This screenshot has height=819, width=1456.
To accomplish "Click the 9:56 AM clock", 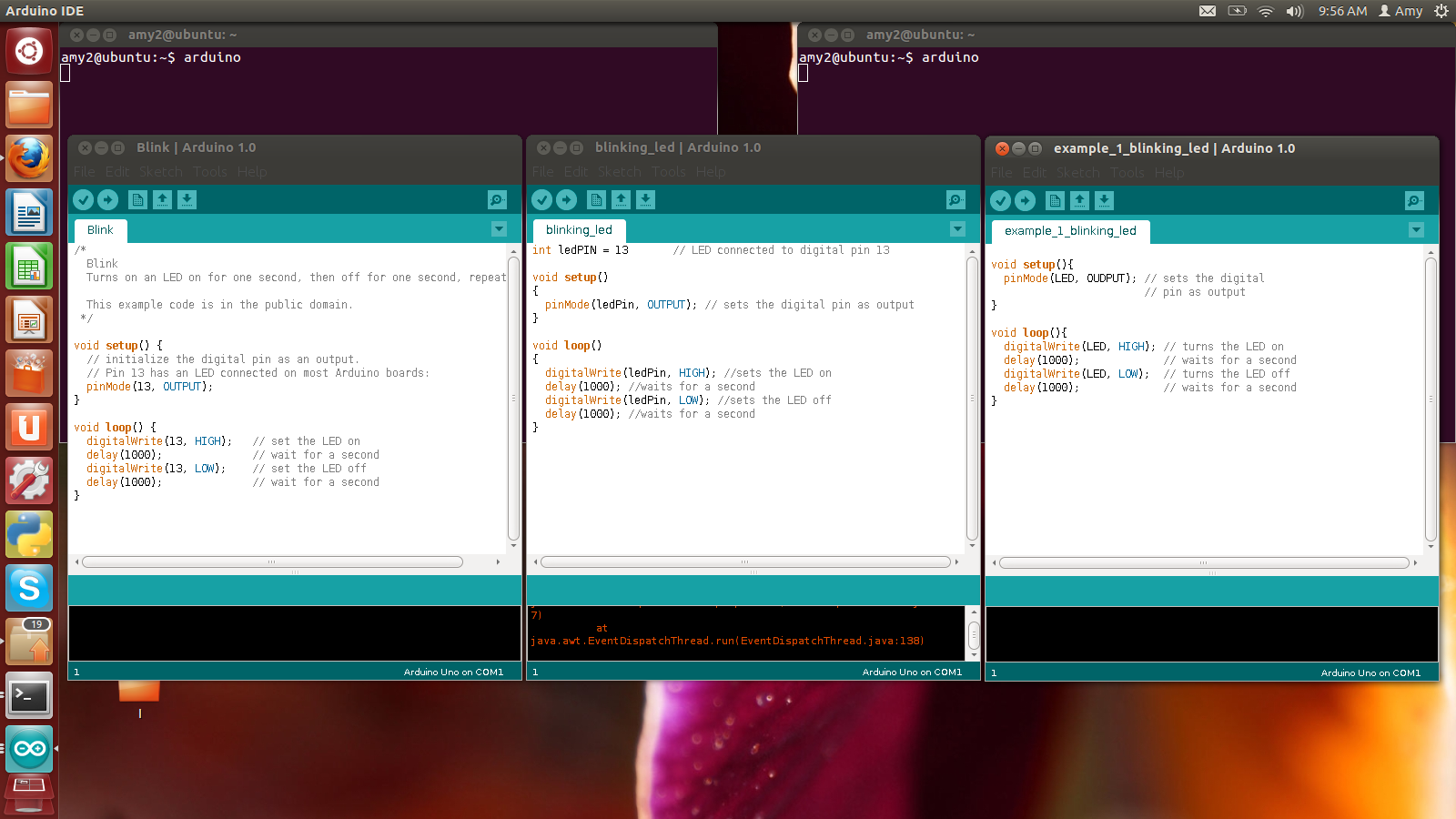I will click(x=1342, y=11).
